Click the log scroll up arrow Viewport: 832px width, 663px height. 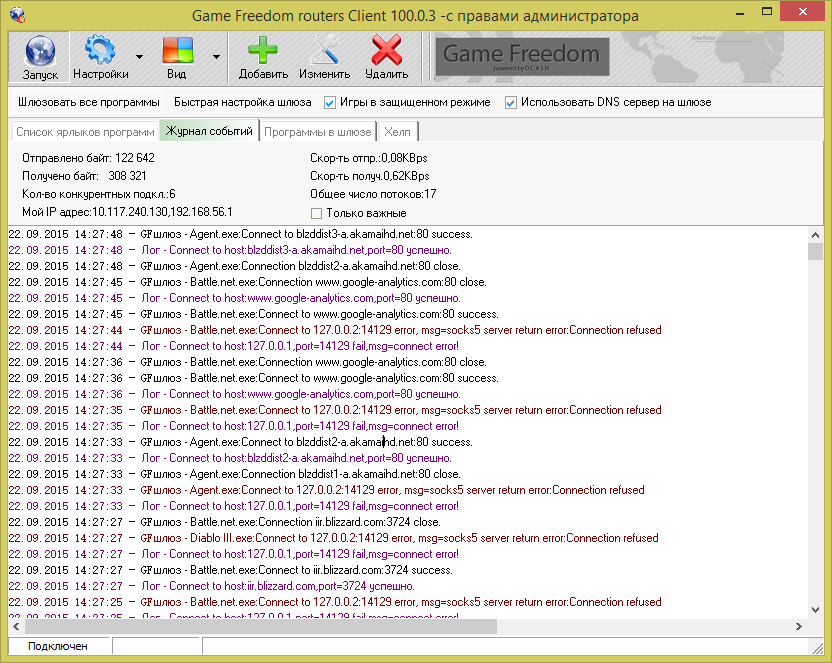(x=815, y=234)
